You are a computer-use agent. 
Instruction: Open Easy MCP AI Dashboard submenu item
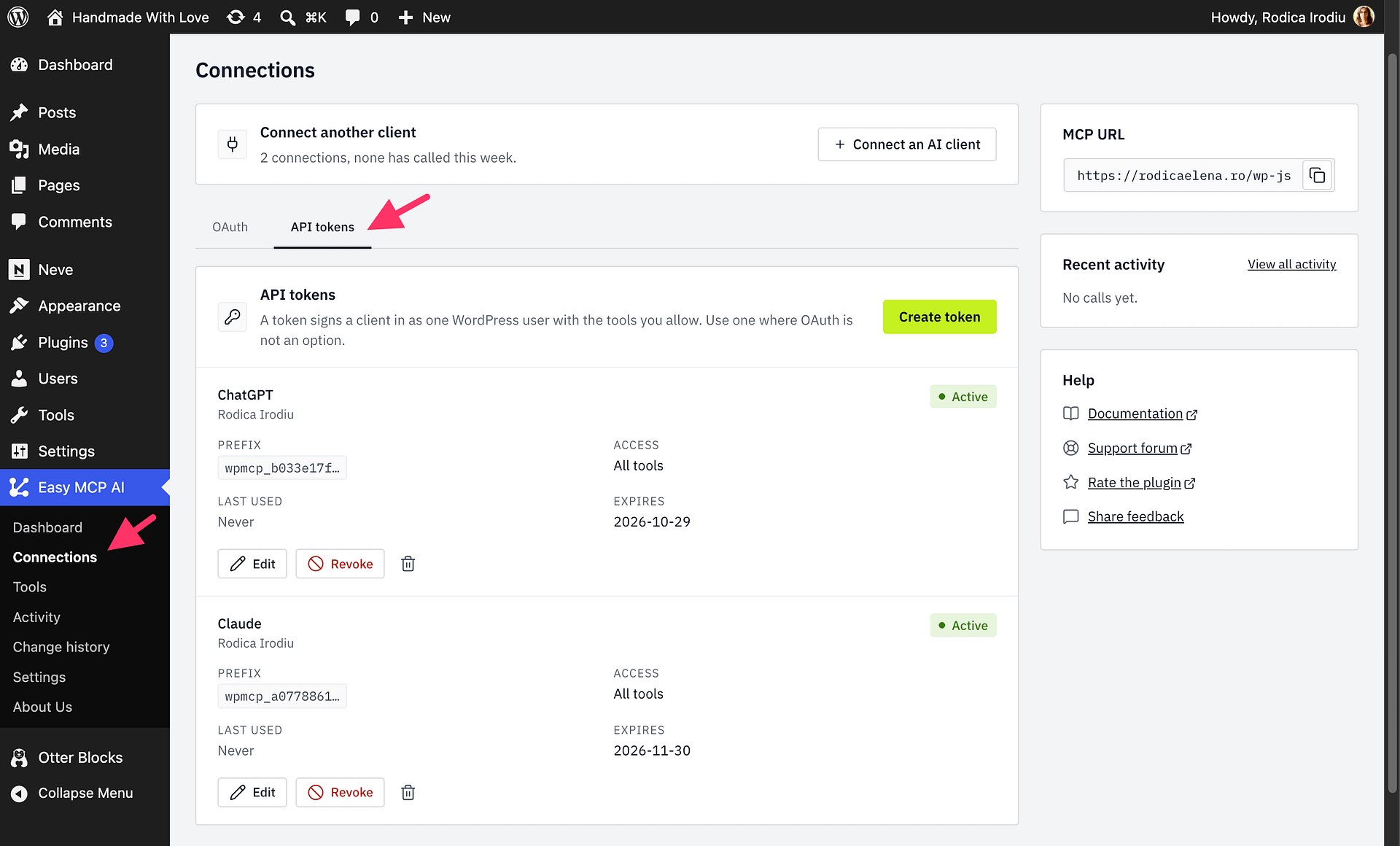tap(47, 527)
